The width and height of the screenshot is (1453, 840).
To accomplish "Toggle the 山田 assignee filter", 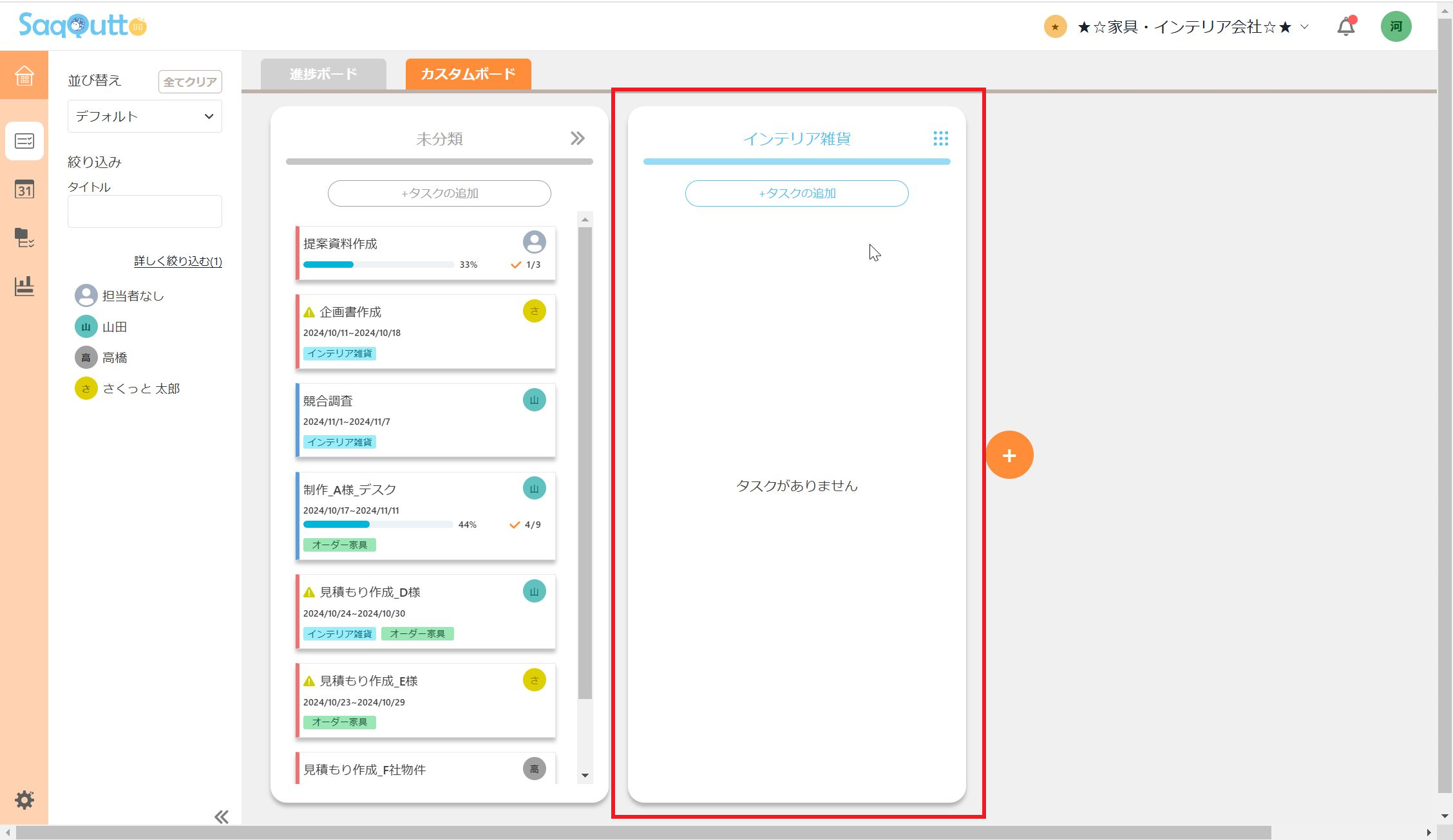I will [102, 327].
